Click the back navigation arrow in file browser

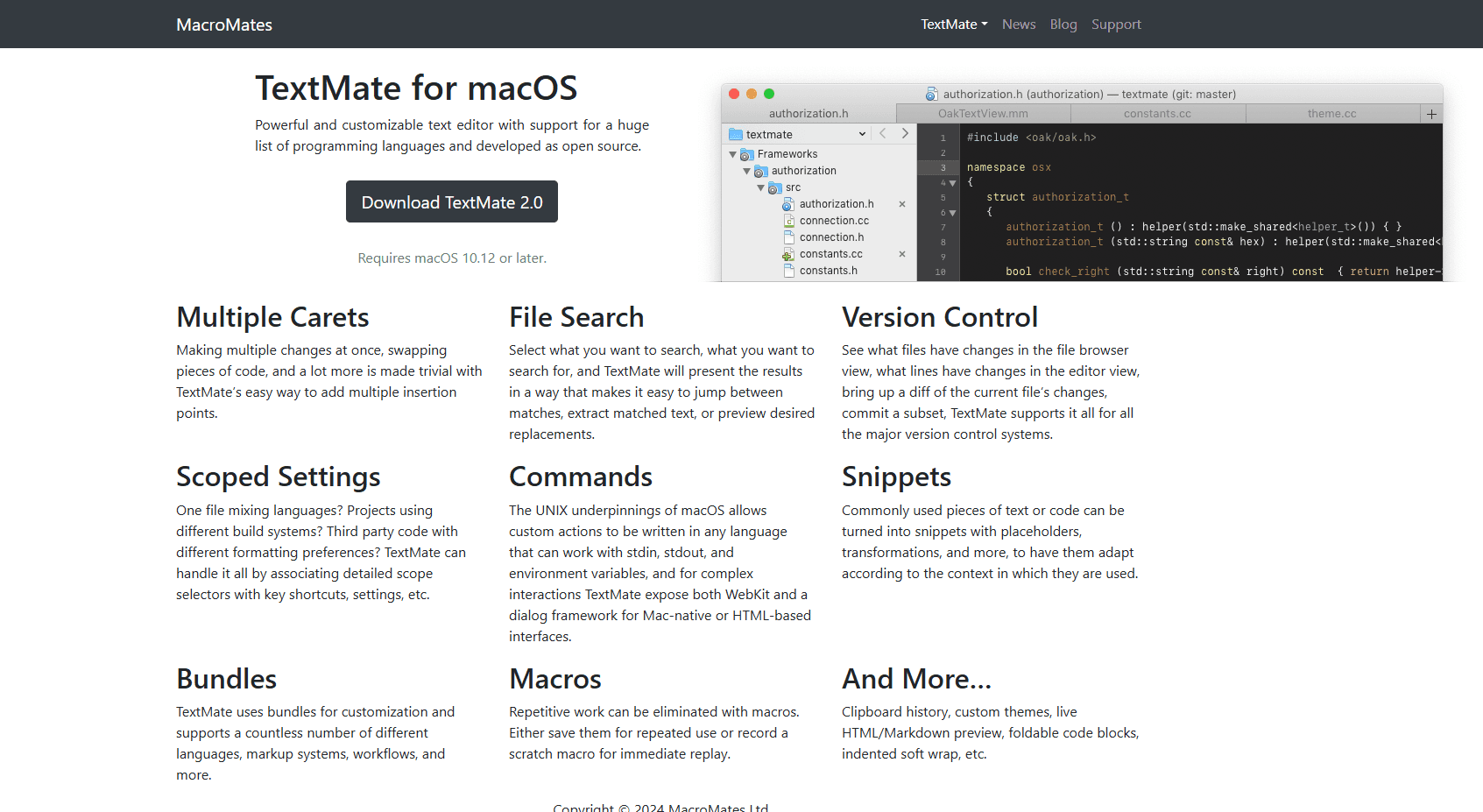click(x=882, y=133)
